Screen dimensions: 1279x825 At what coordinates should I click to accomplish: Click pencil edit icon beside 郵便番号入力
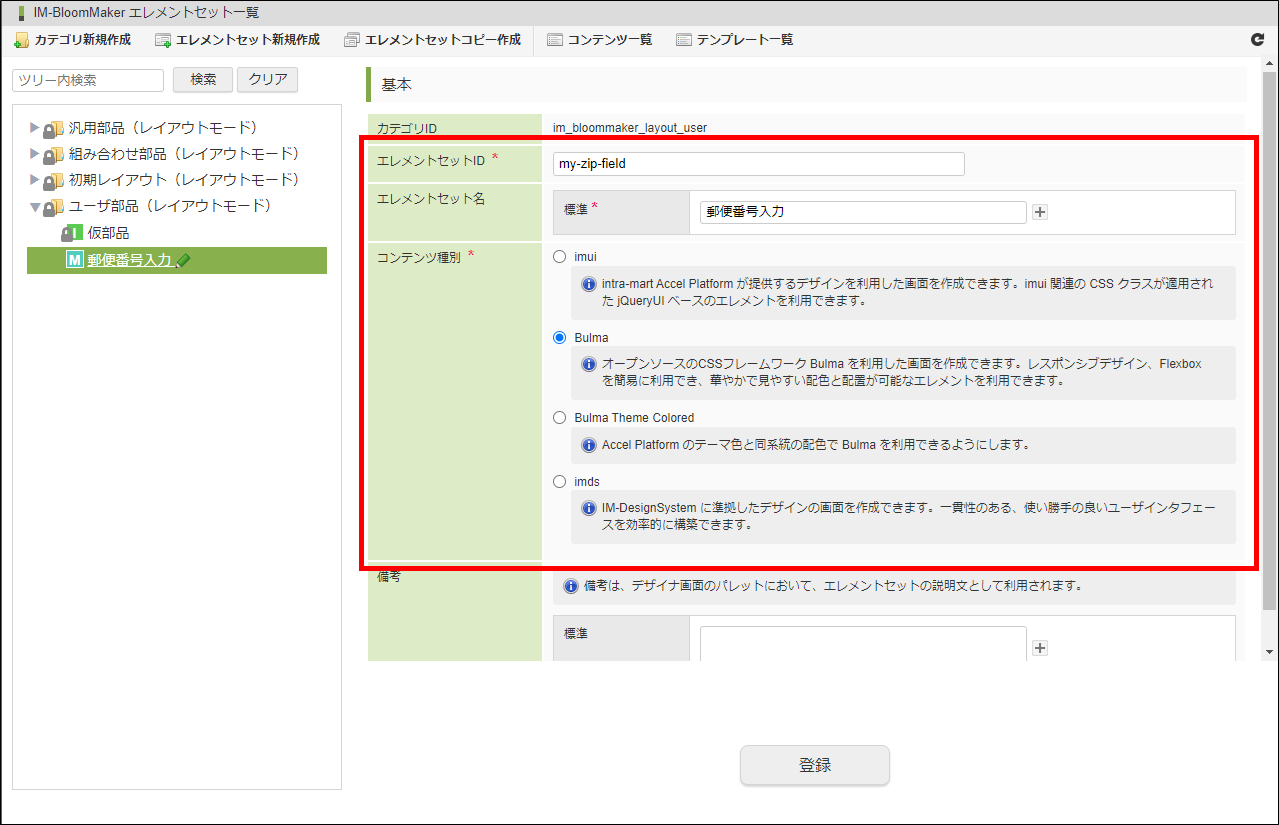(183, 261)
